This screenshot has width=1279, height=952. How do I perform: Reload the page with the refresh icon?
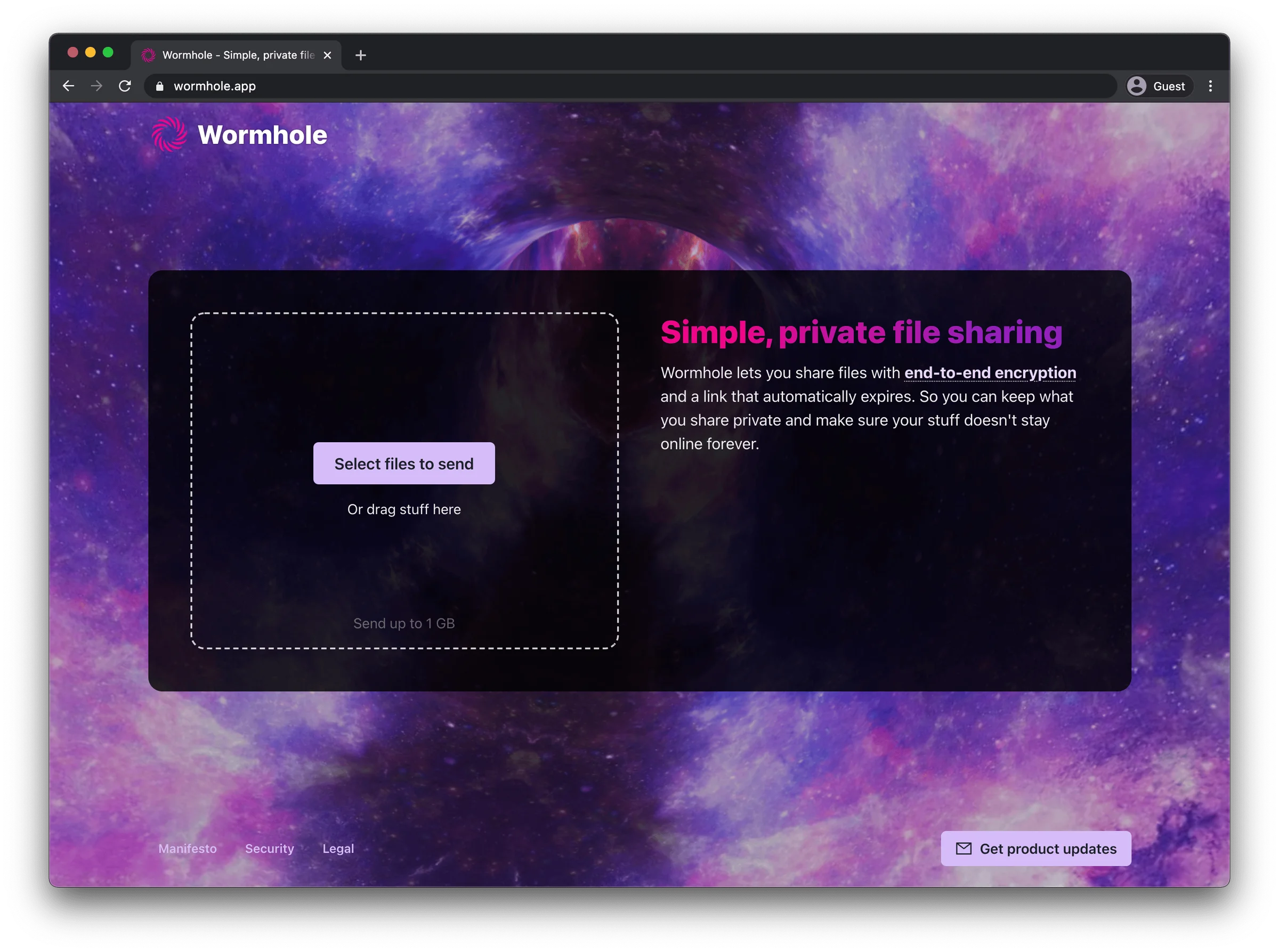point(125,86)
